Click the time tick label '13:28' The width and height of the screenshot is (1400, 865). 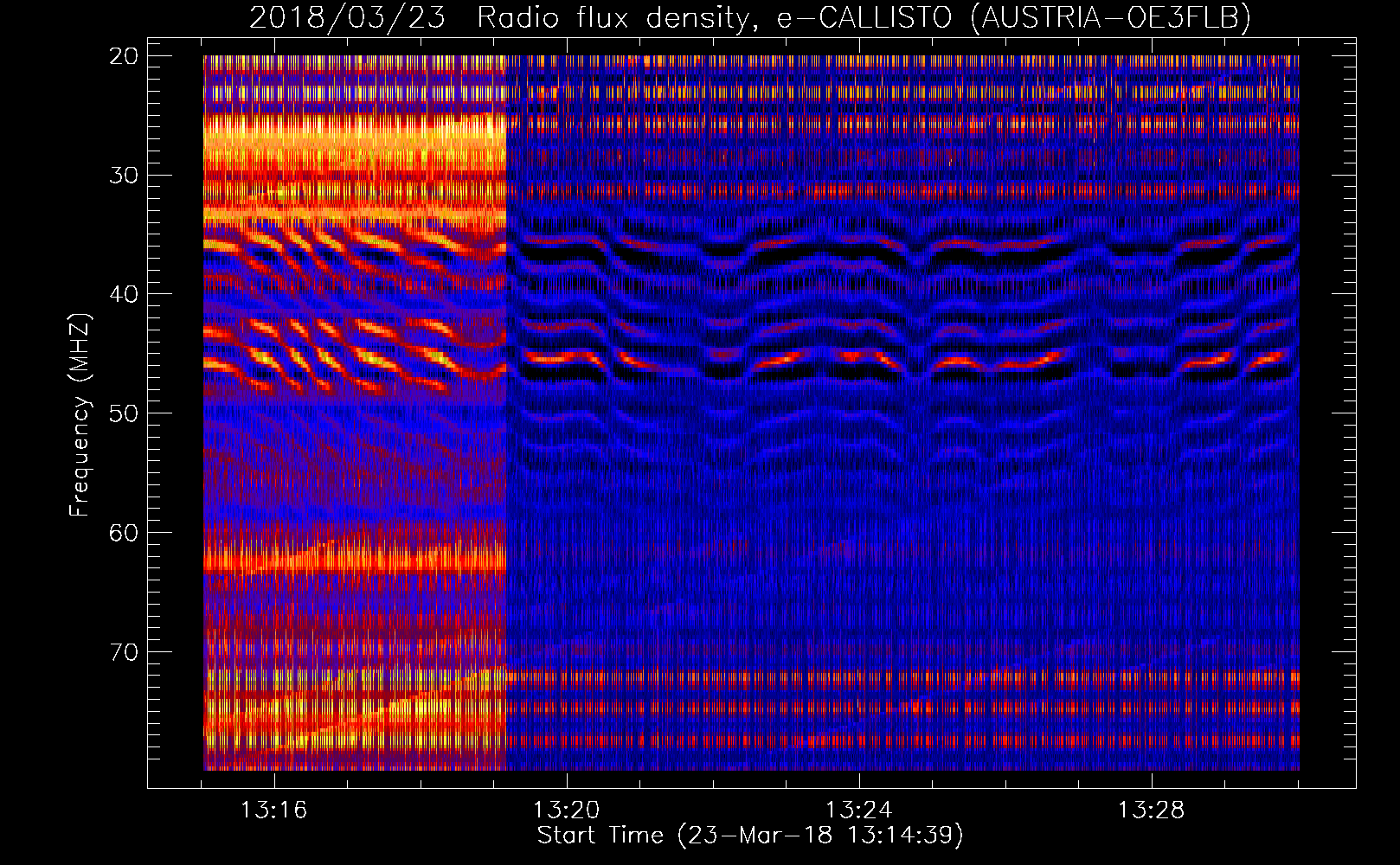[x=1152, y=811]
